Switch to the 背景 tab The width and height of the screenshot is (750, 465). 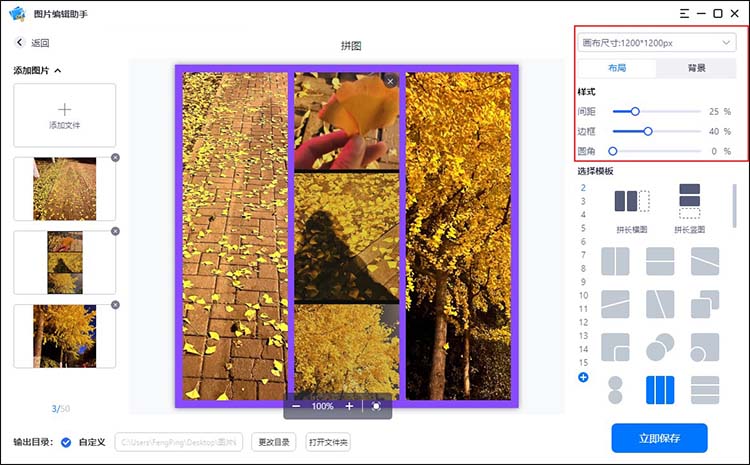696,68
